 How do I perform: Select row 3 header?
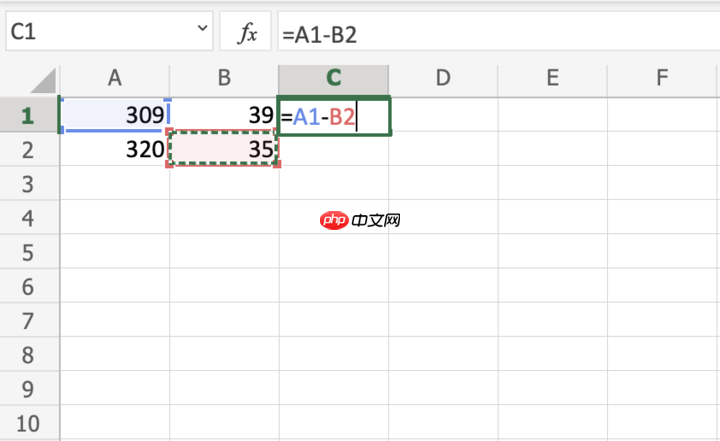pos(29,183)
